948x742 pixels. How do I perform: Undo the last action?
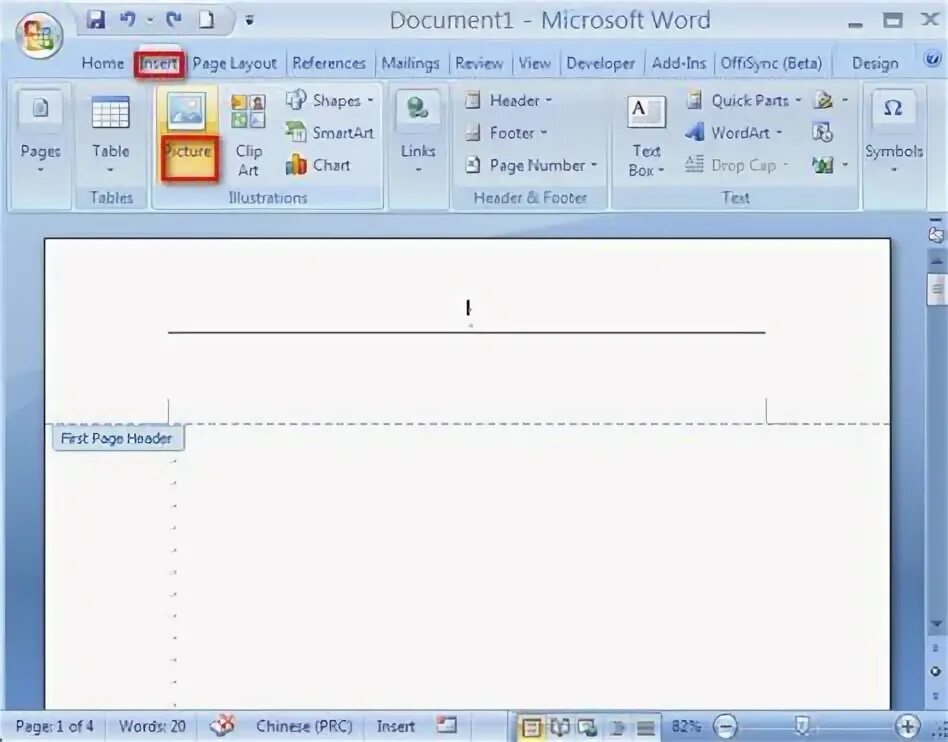click(x=128, y=19)
